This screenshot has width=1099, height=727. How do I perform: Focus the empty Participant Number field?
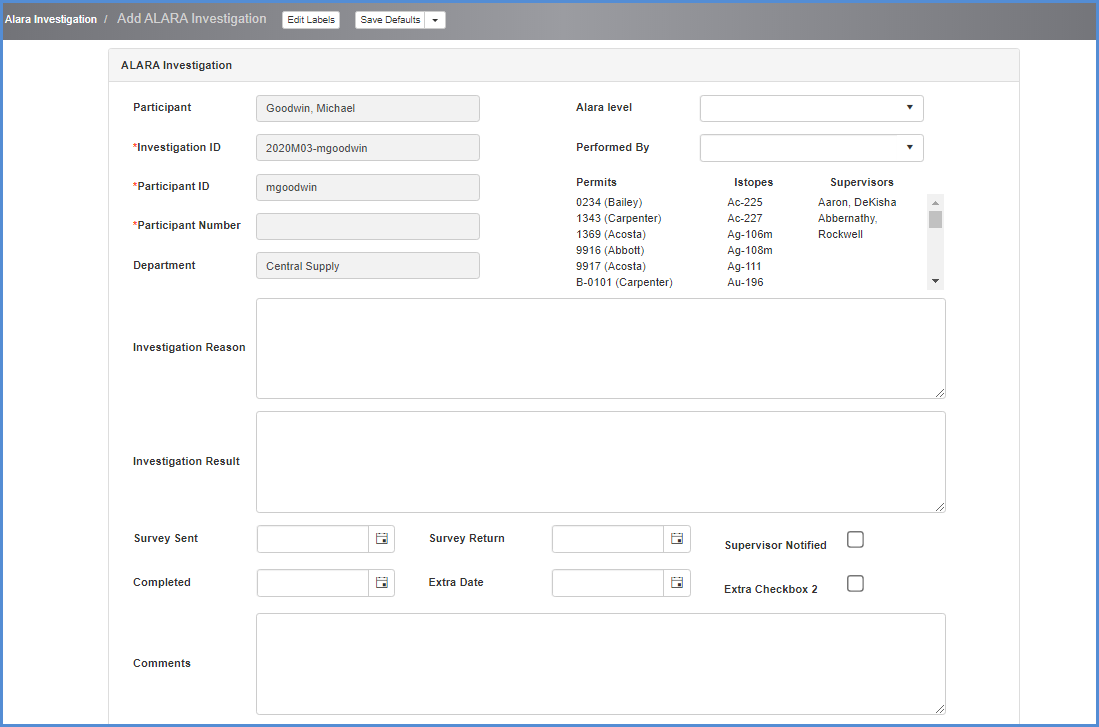(368, 226)
